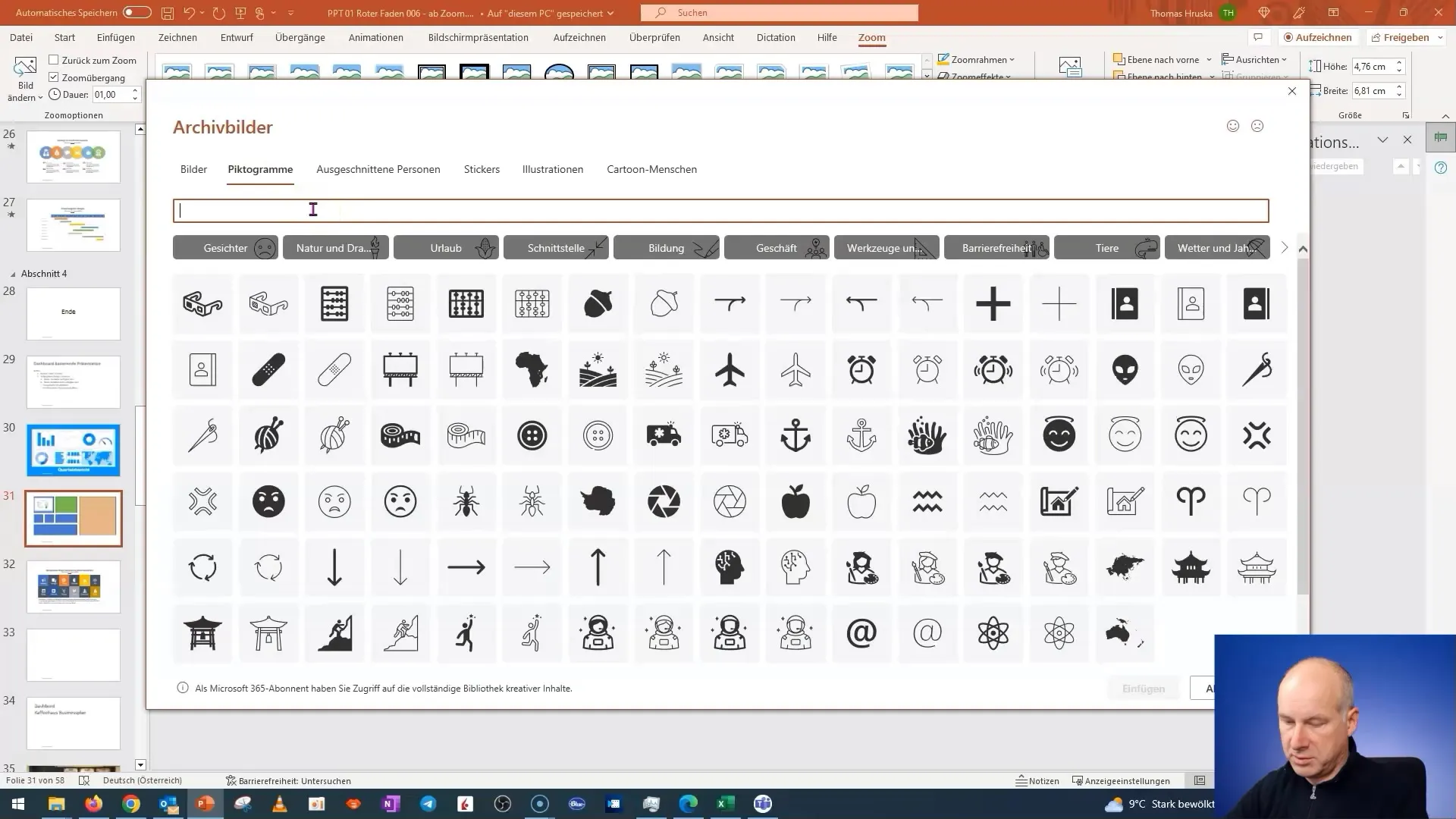Image resolution: width=1456 pixels, height=819 pixels.
Task: Send a frown feedback face
Action: [1257, 126]
